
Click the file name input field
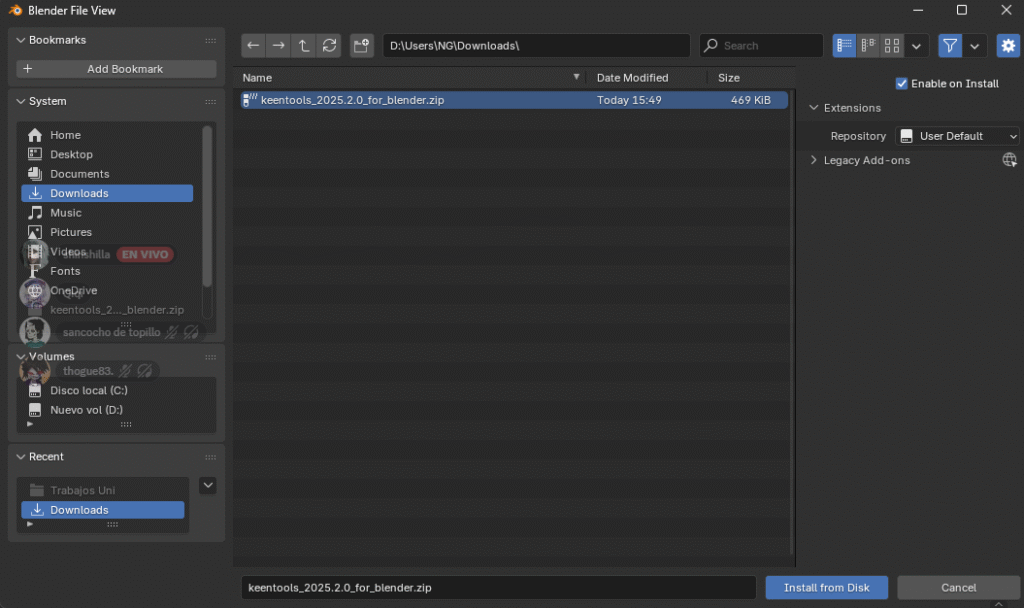click(x=498, y=588)
